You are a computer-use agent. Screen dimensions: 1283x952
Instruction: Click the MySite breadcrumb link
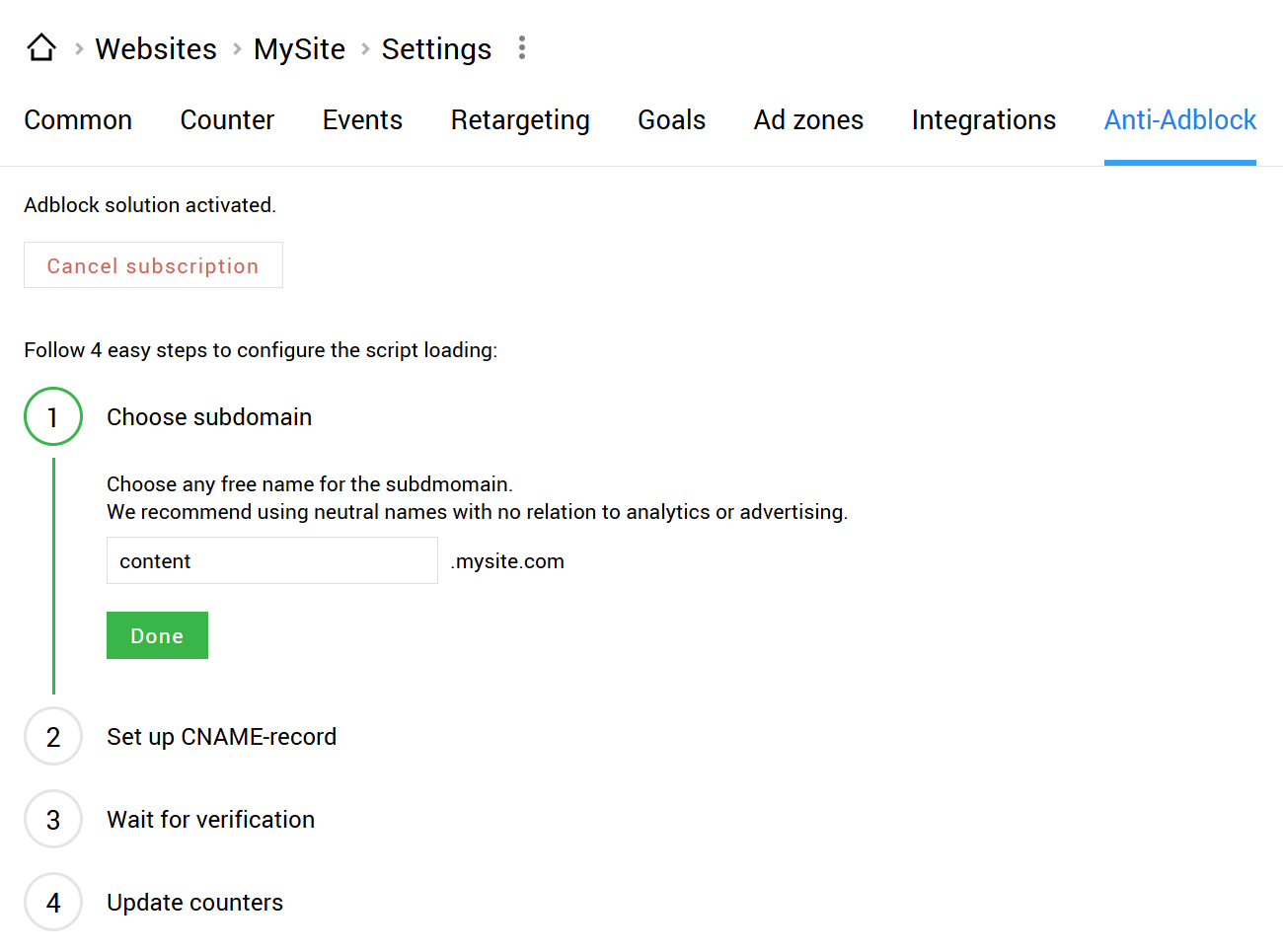(299, 48)
